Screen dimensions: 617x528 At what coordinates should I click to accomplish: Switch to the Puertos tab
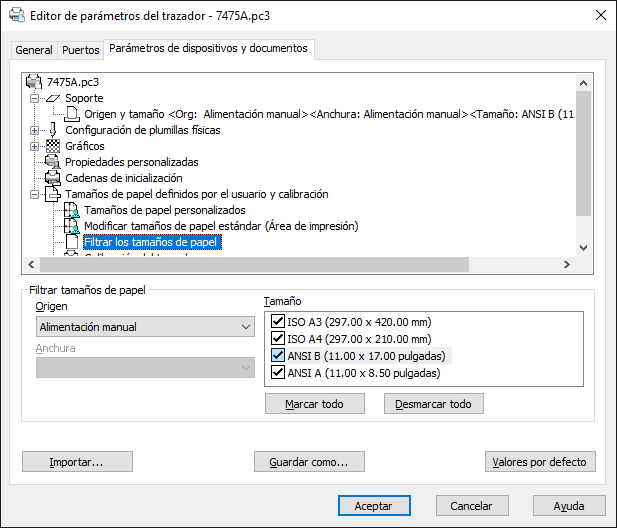tap(81, 50)
